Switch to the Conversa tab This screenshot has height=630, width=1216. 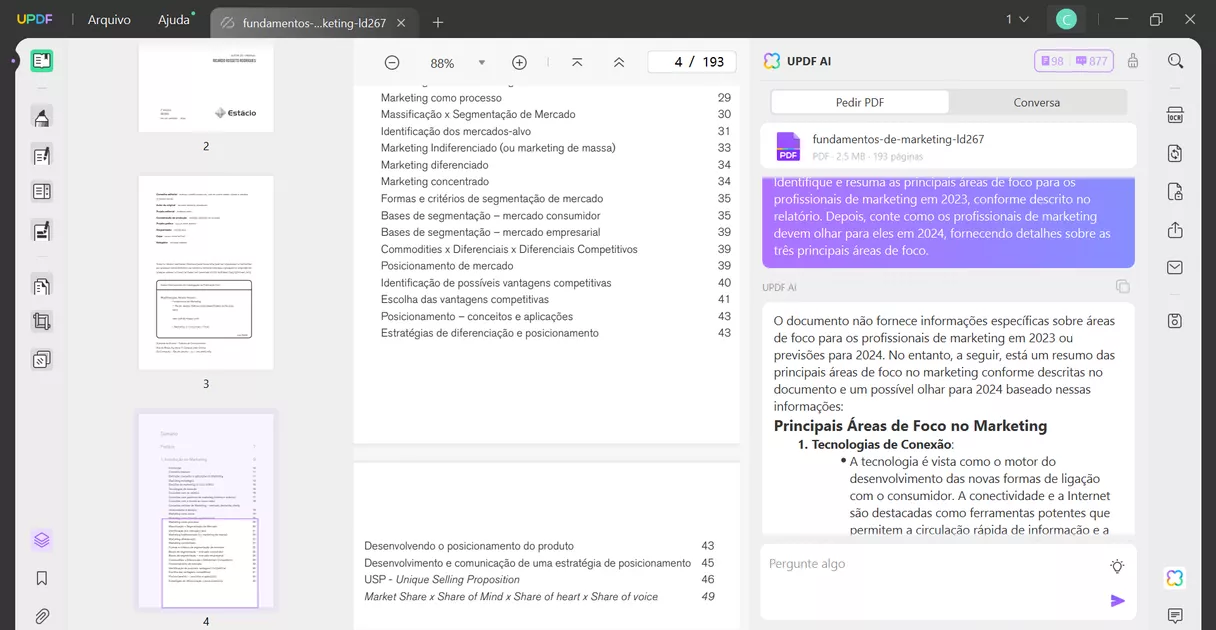click(1037, 102)
